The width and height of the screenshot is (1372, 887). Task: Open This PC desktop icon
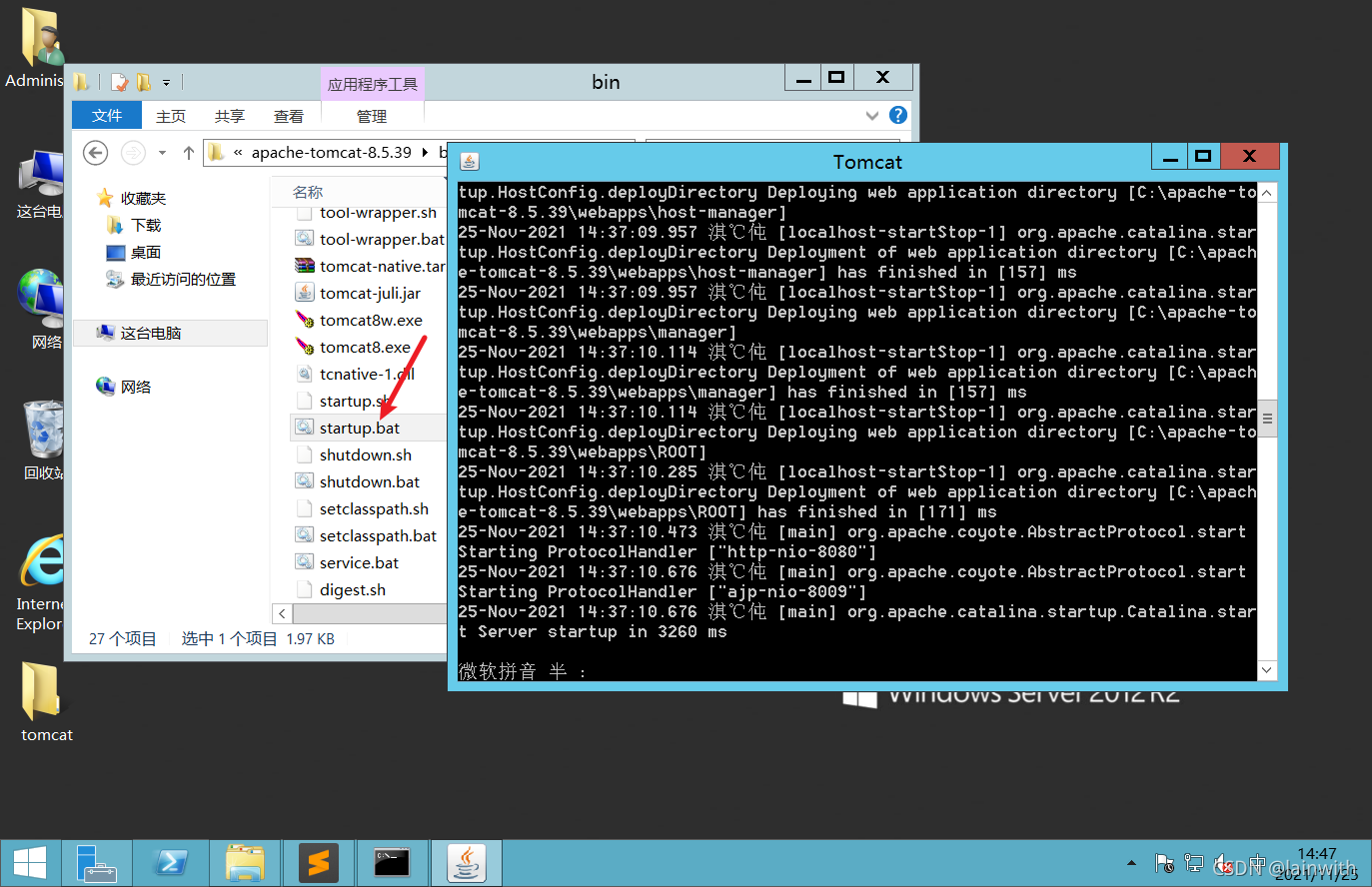tap(40, 184)
